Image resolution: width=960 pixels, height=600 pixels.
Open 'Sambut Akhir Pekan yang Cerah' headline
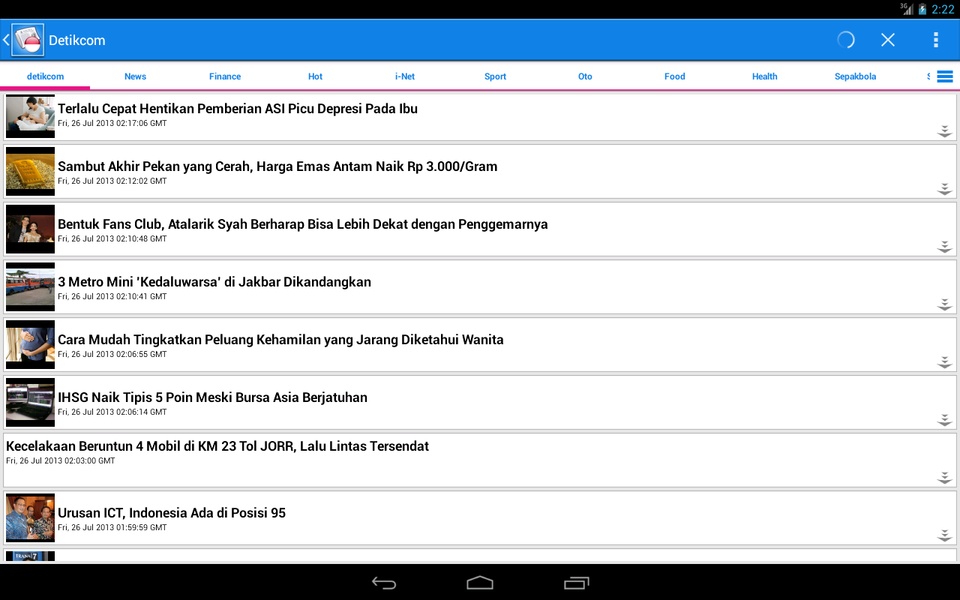(x=277, y=167)
